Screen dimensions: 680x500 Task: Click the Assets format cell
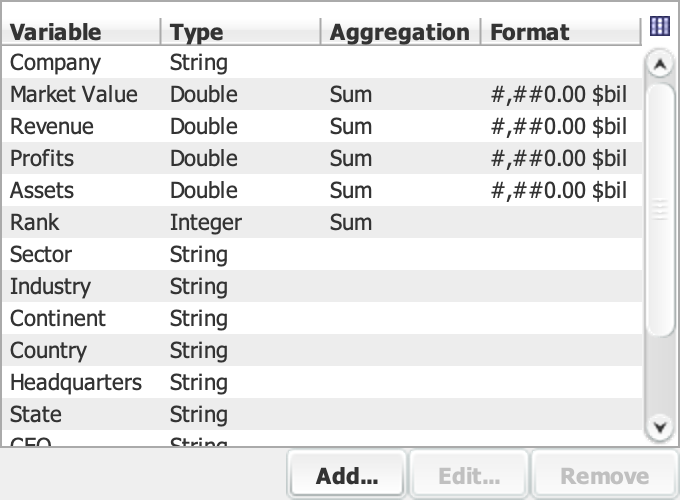(558, 191)
